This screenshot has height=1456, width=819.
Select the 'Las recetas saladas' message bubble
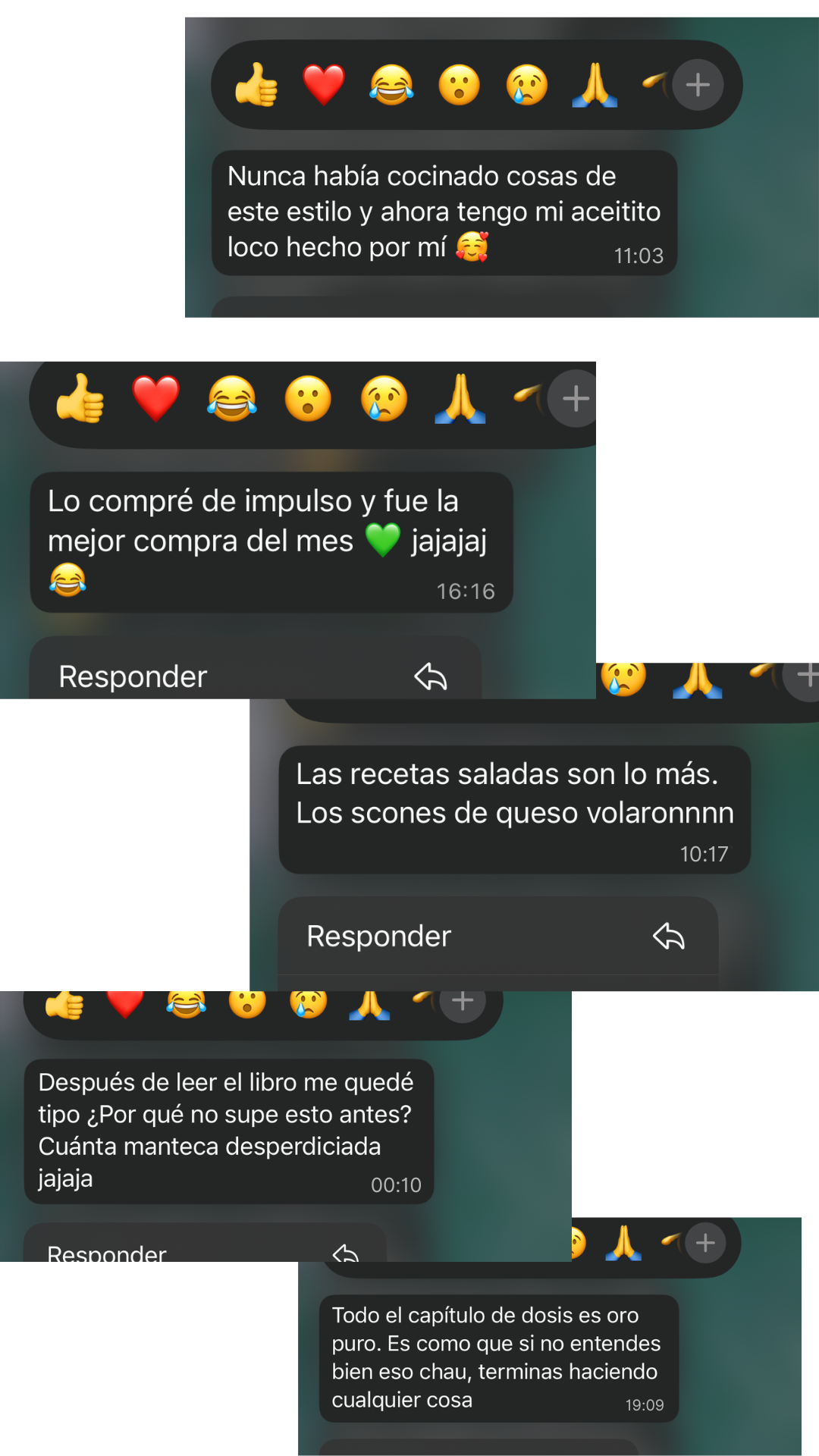click(515, 810)
